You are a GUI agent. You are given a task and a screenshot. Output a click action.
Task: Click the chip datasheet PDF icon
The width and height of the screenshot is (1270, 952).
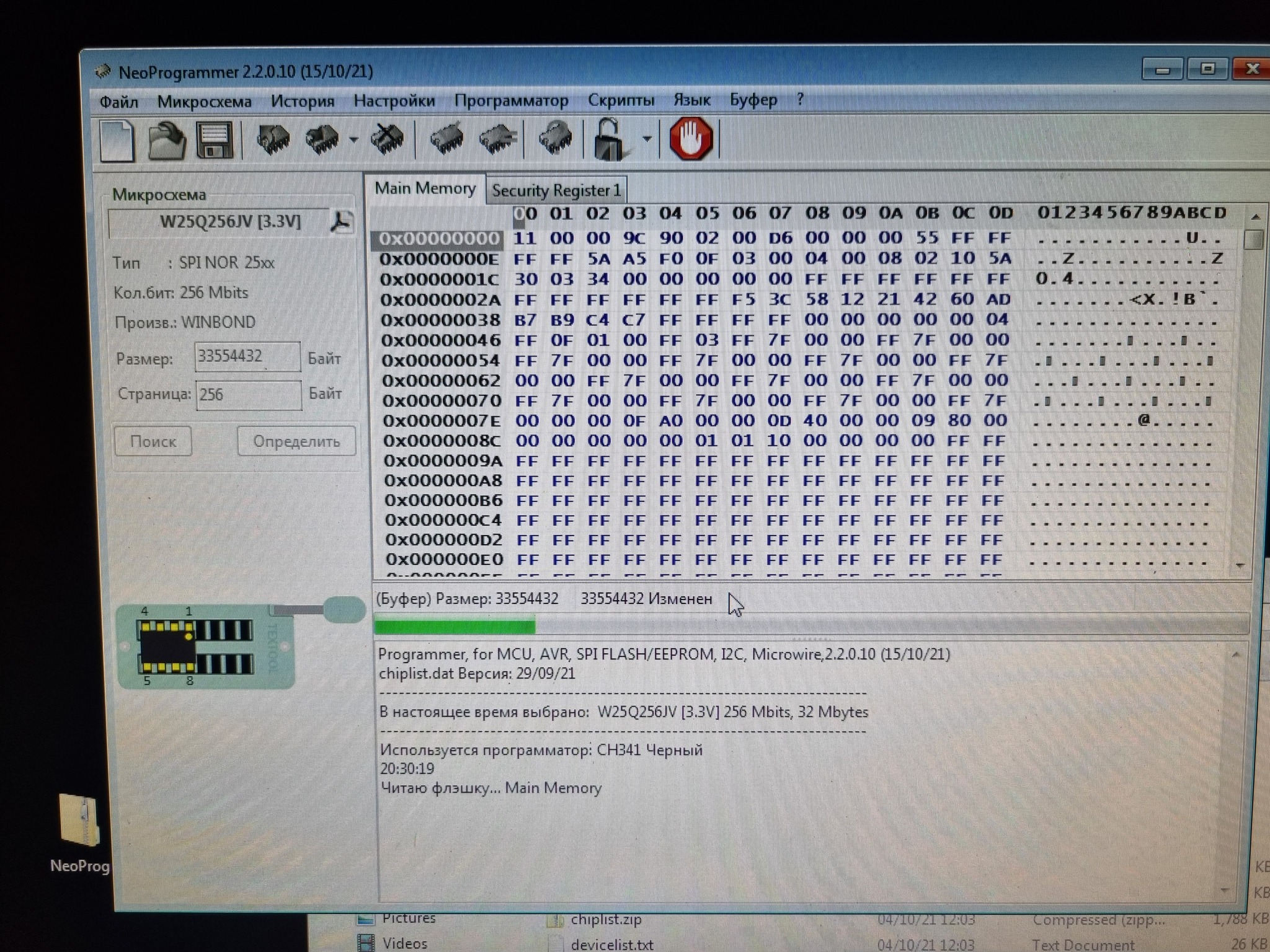pos(341,221)
